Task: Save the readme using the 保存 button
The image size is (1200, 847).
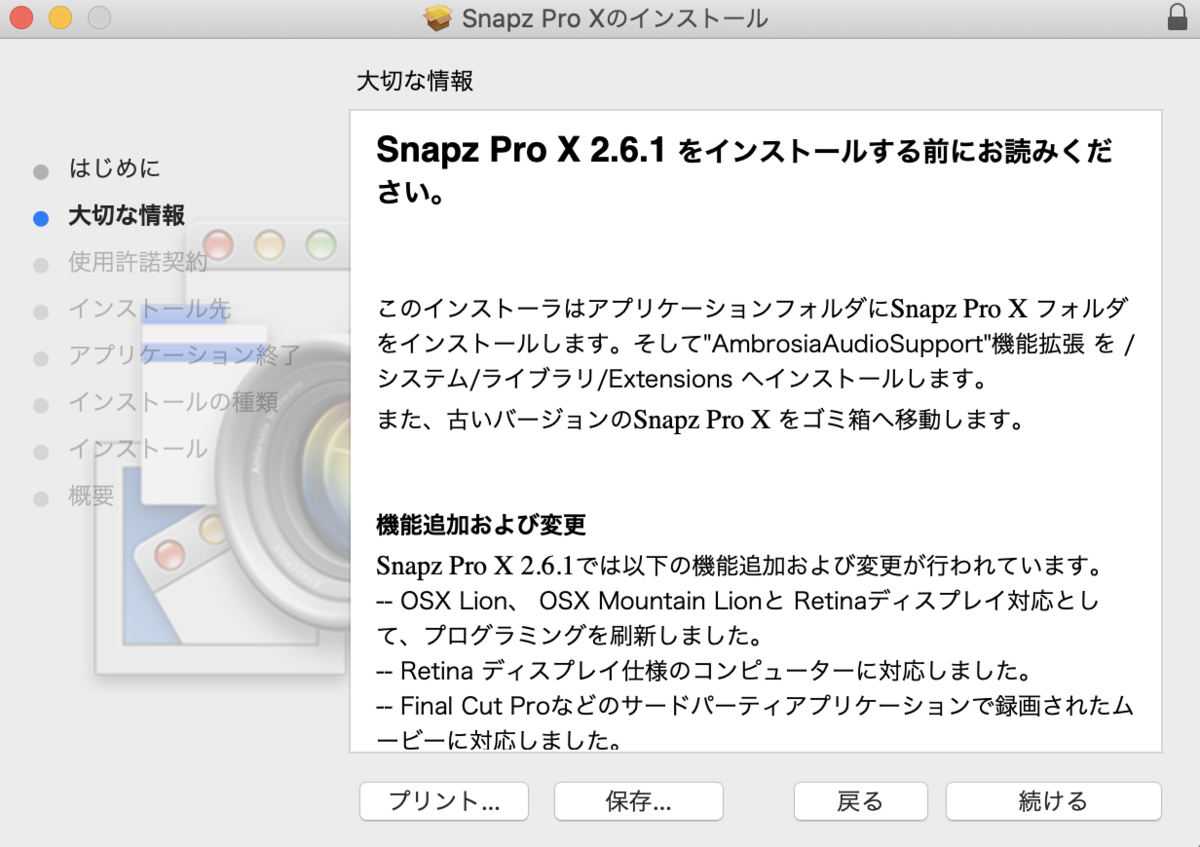Action: pyautogui.click(x=638, y=801)
